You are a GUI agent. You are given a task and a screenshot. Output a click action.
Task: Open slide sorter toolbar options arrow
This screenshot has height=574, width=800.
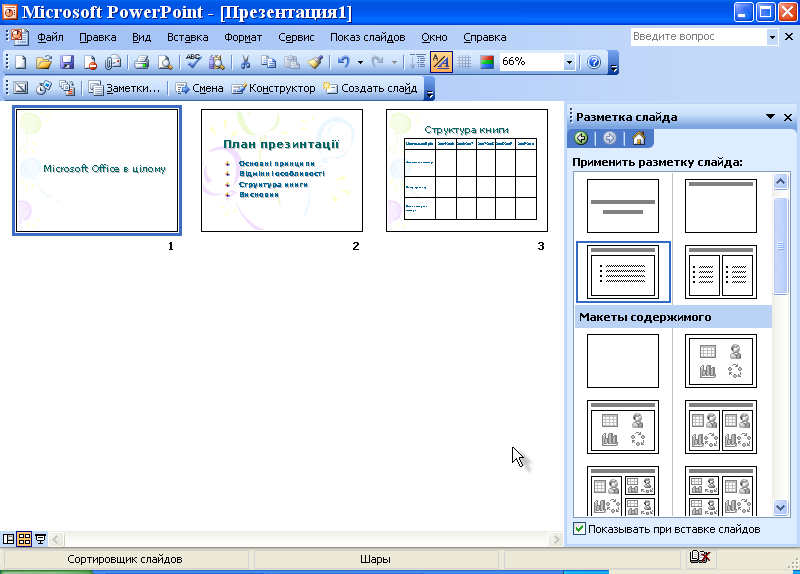430,93
